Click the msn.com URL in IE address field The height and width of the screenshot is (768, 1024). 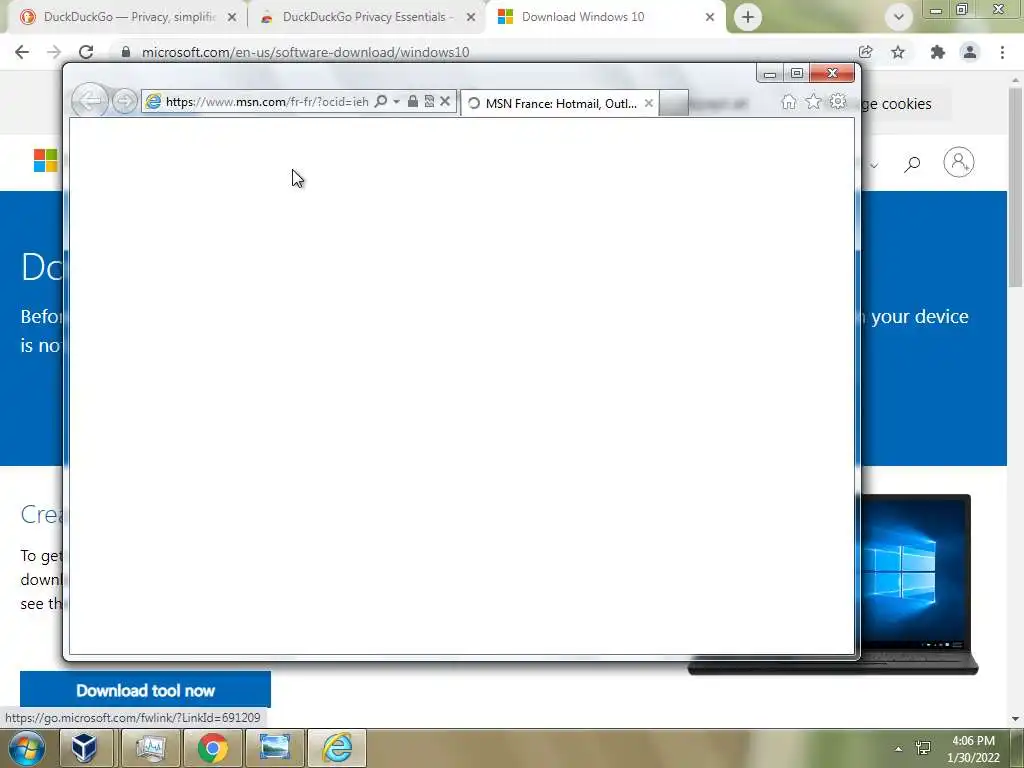click(267, 102)
